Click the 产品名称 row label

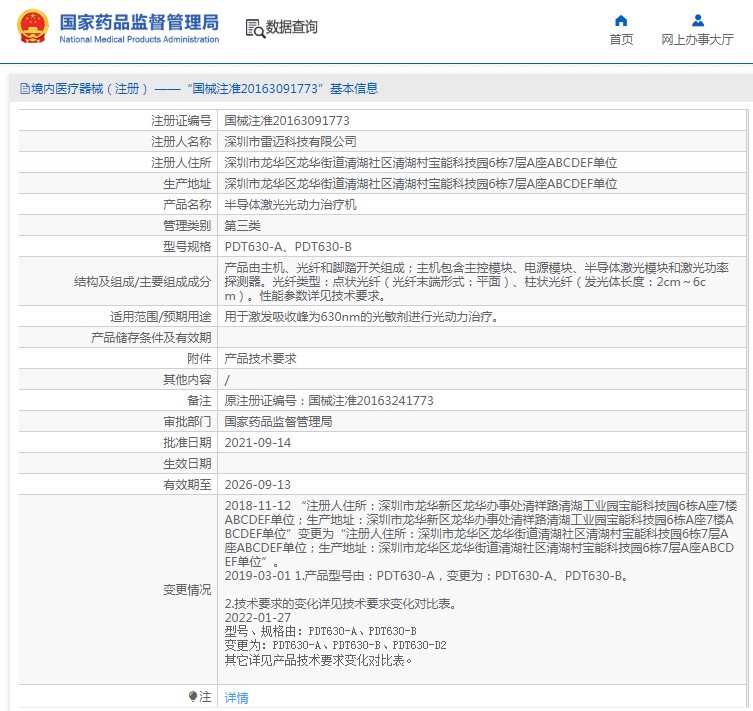187,205
